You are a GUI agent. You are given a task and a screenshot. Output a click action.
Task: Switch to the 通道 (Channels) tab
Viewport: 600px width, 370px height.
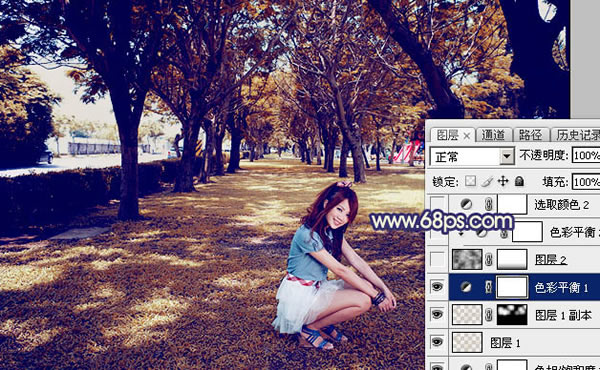493,135
